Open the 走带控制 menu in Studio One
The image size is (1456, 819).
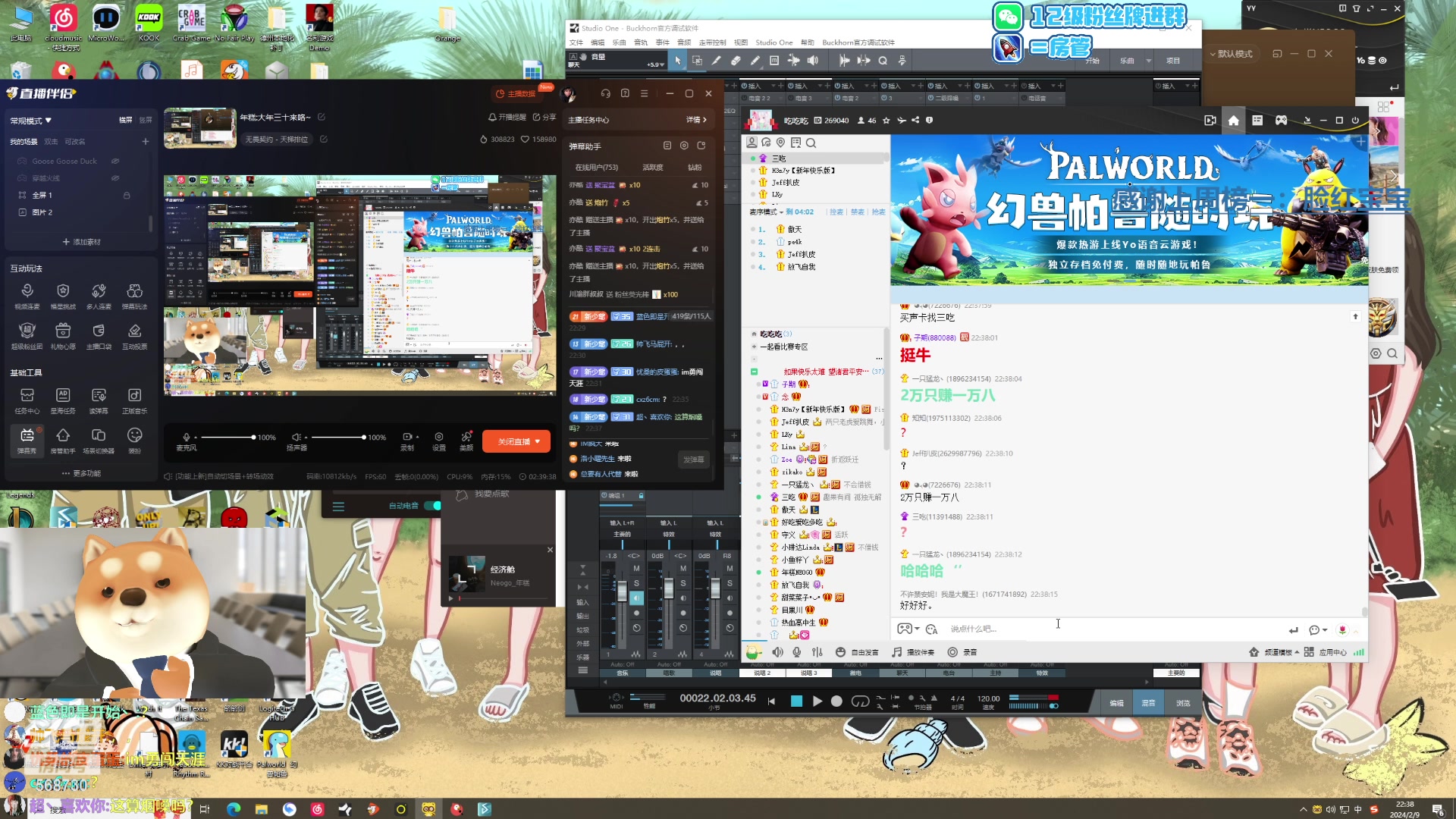click(712, 42)
